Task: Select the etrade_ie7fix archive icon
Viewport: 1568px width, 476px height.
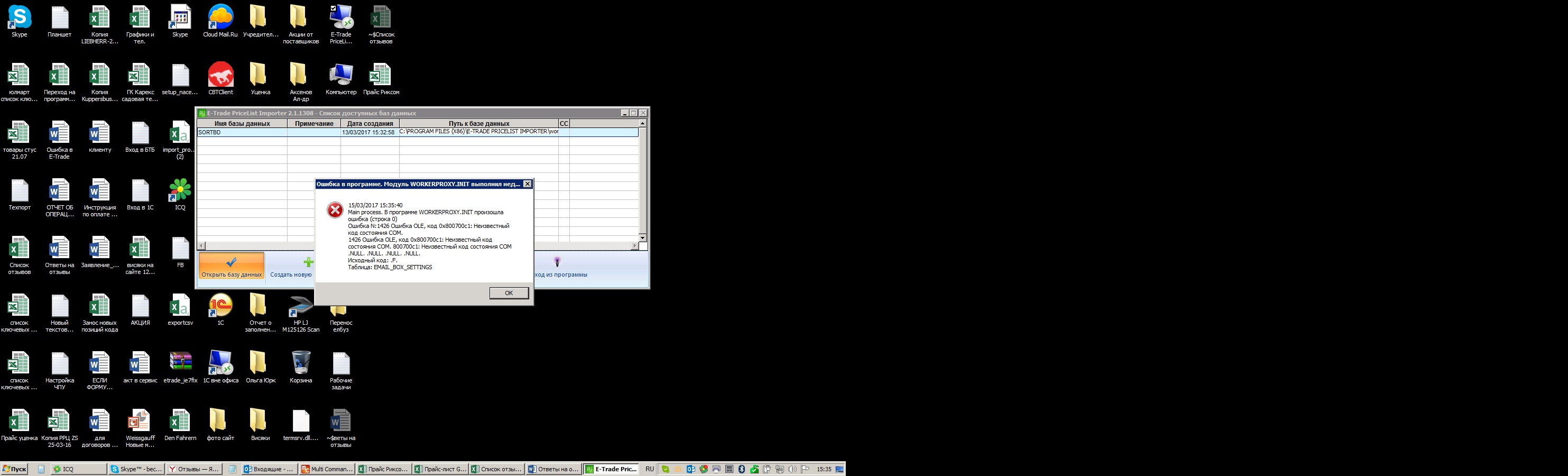Action: (180, 368)
